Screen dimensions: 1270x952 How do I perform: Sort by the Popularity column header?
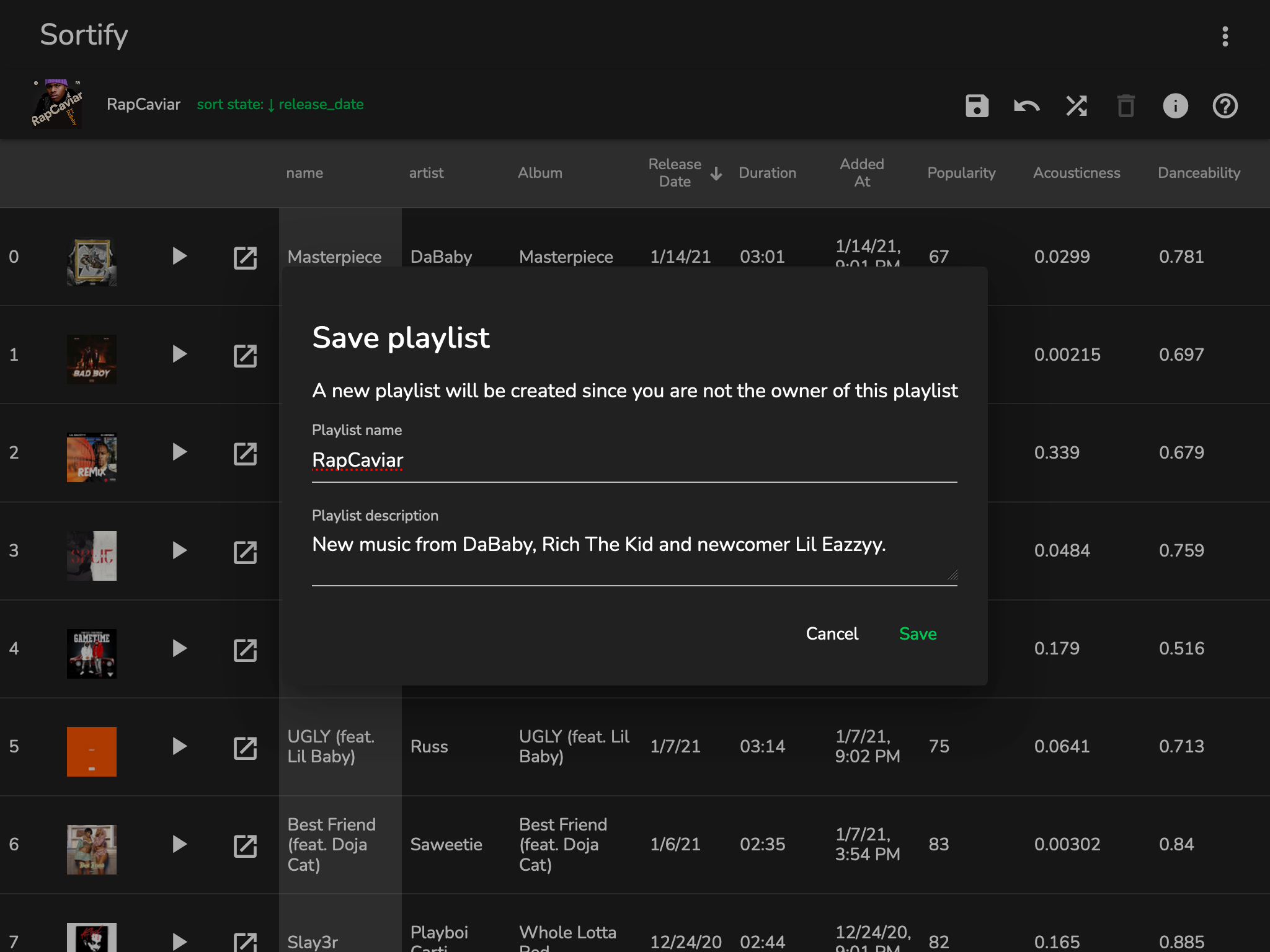click(961, 173)
